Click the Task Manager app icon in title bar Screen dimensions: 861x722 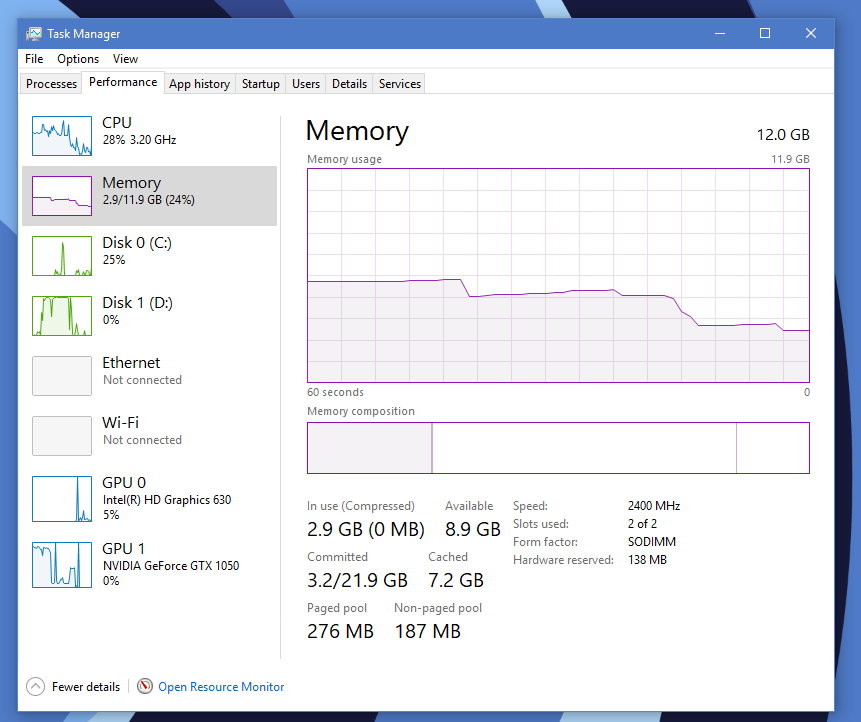tap(34, 34)
